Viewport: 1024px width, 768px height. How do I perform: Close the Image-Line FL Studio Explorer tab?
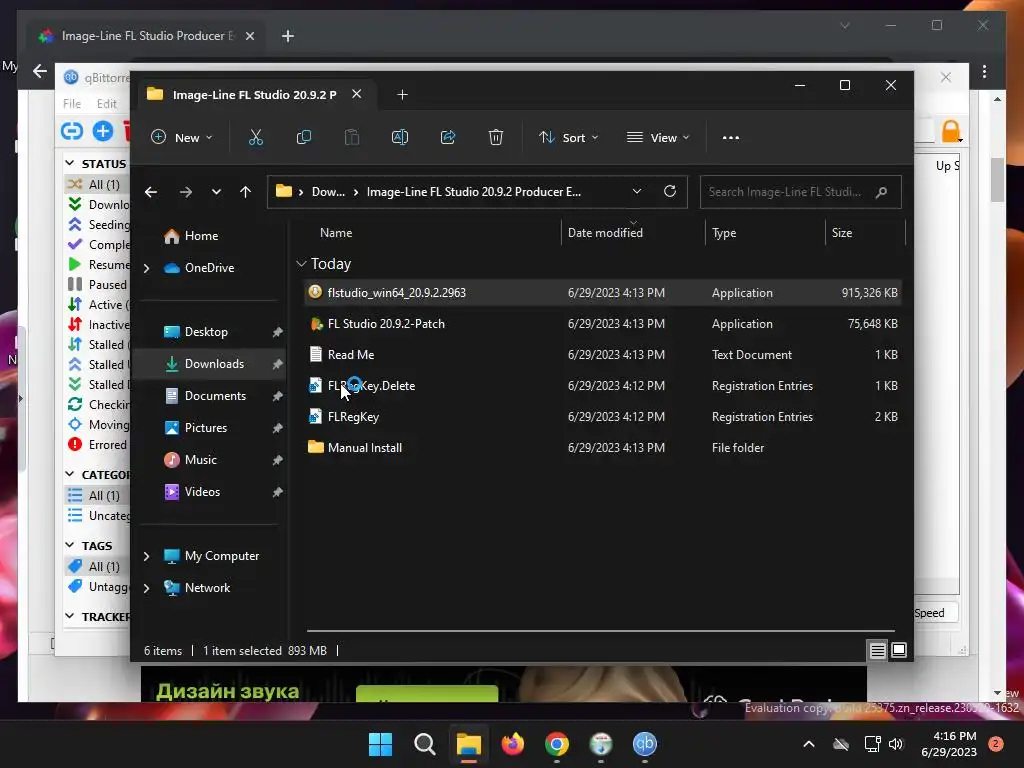tap(357, 94)
